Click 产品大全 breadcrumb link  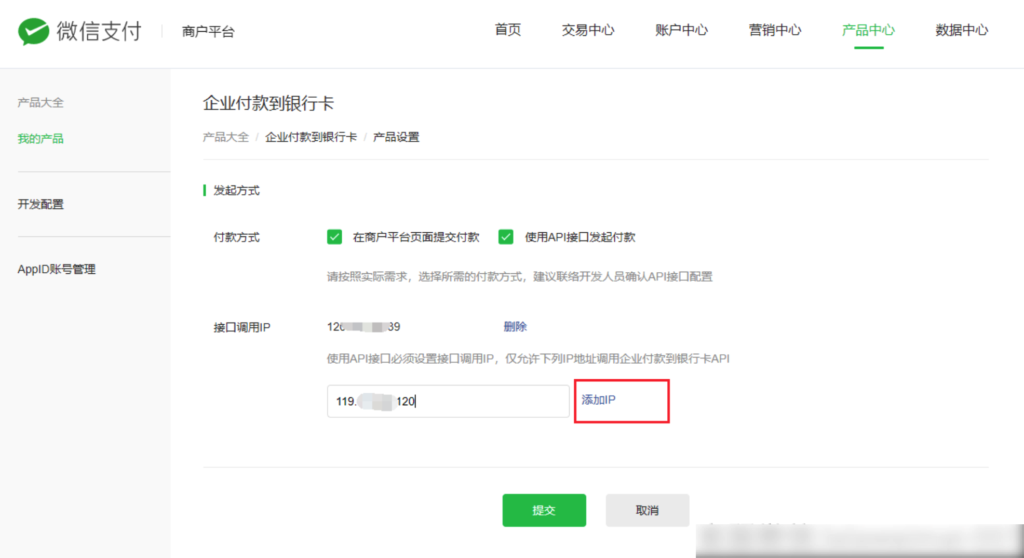pyautogui.click(x=226, y=137)
